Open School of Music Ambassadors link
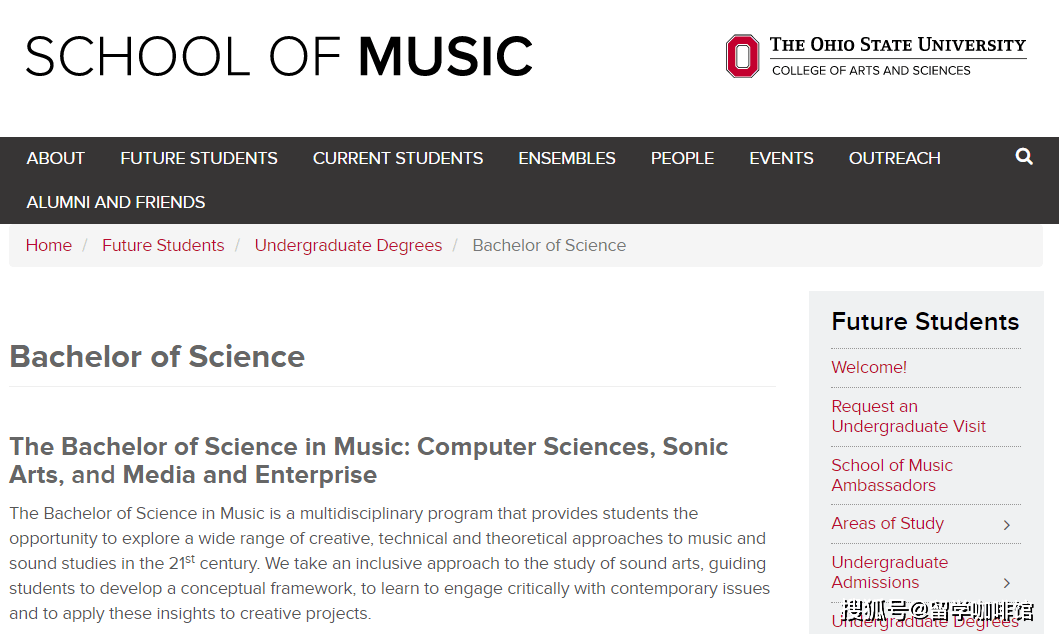 click(892, 475)
